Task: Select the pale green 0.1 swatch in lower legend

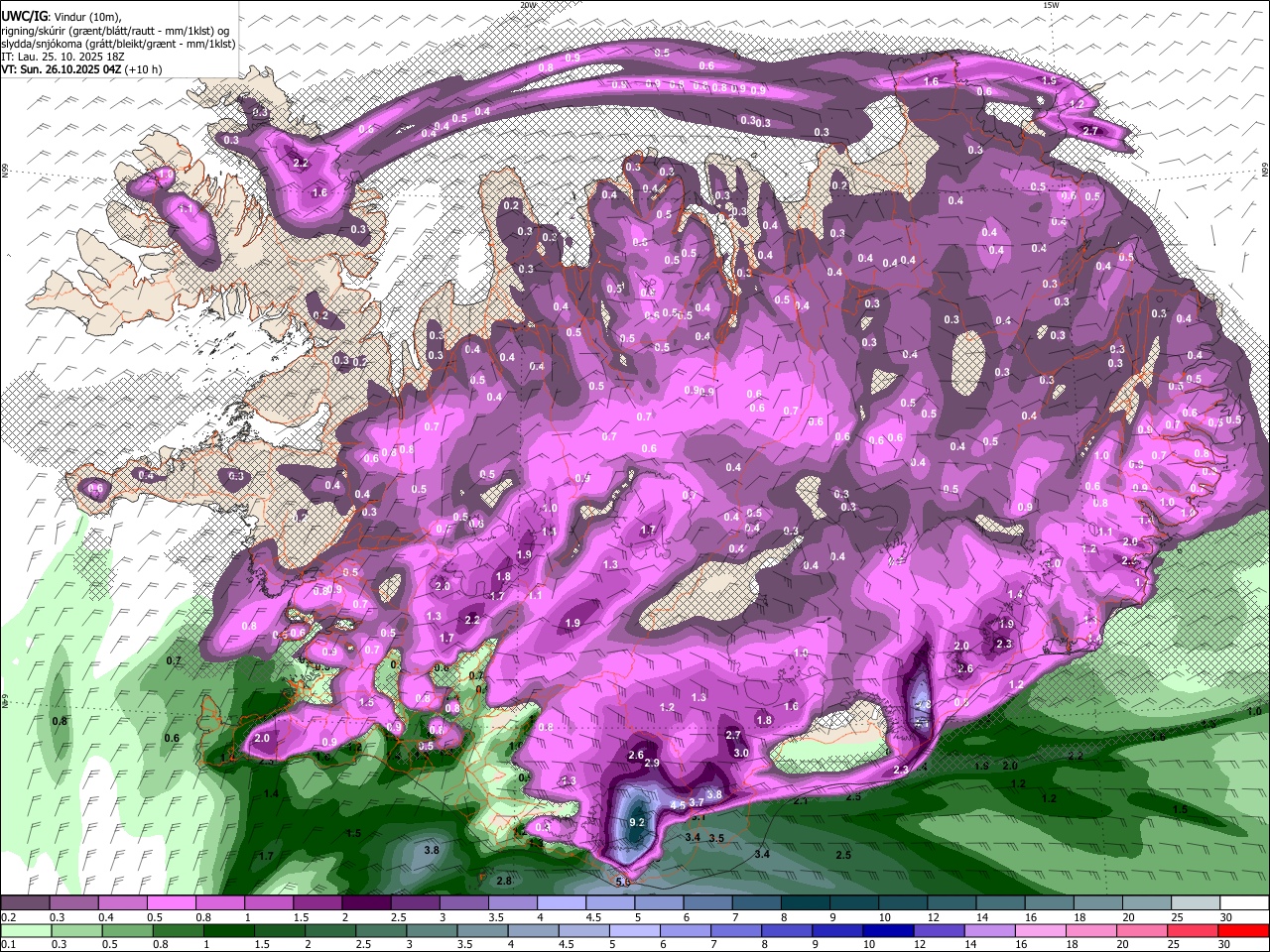Action: click(25, 931)
